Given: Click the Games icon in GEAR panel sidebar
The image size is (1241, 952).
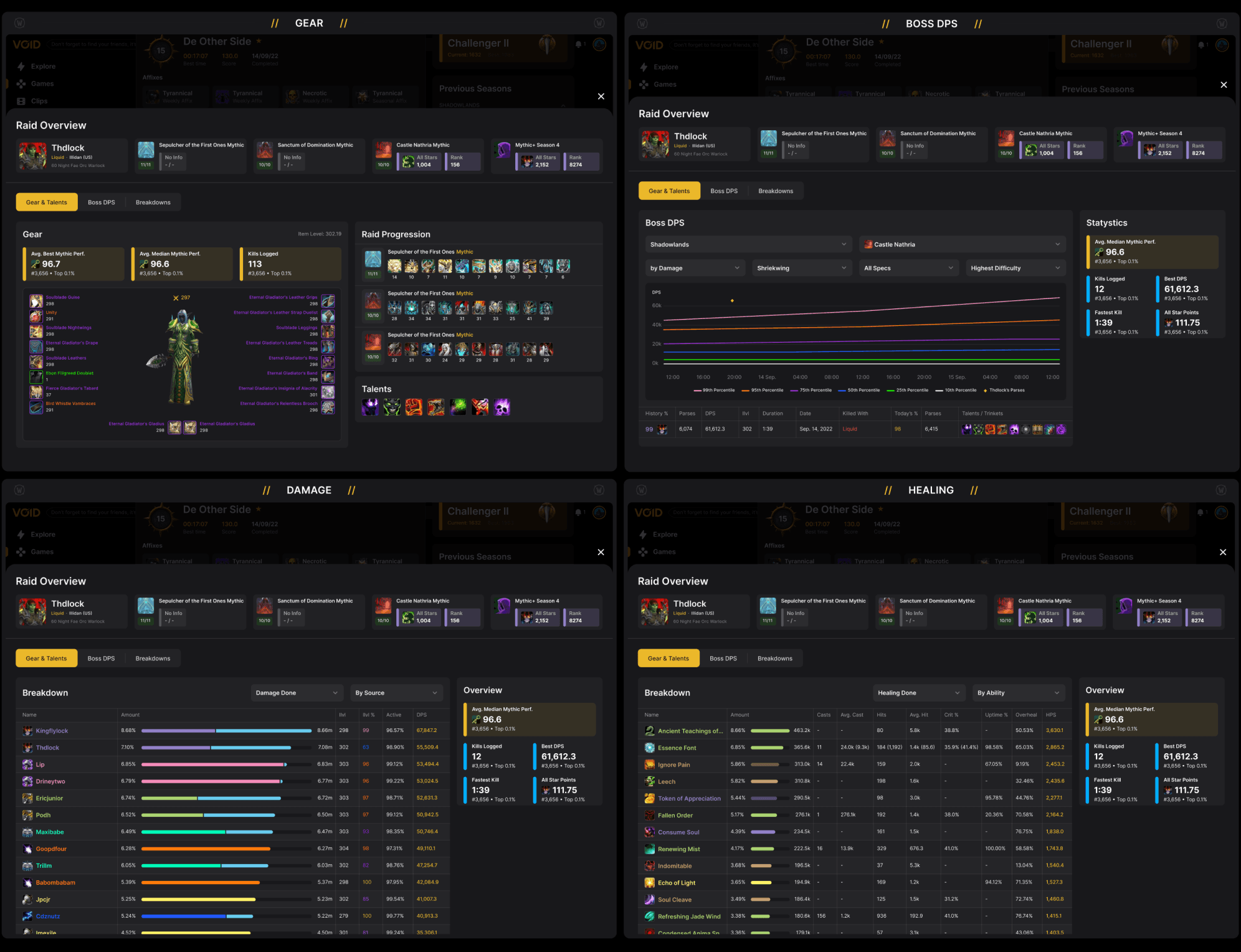Looking at the screenshot, I should 21,83.
